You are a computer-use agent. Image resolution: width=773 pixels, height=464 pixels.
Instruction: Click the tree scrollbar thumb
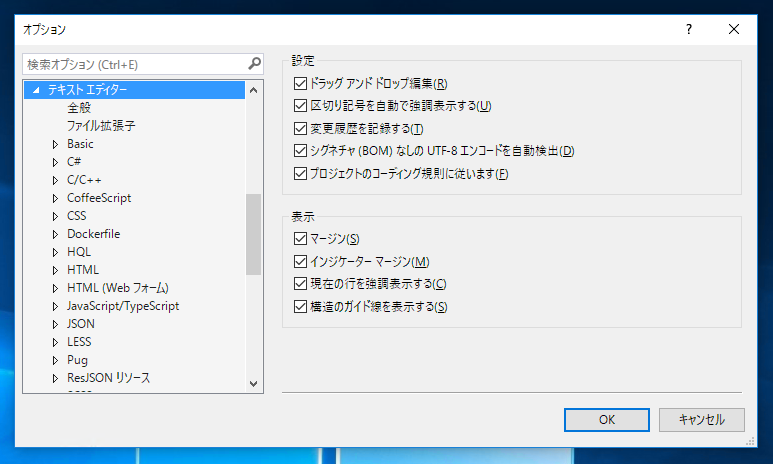[253, 234]
